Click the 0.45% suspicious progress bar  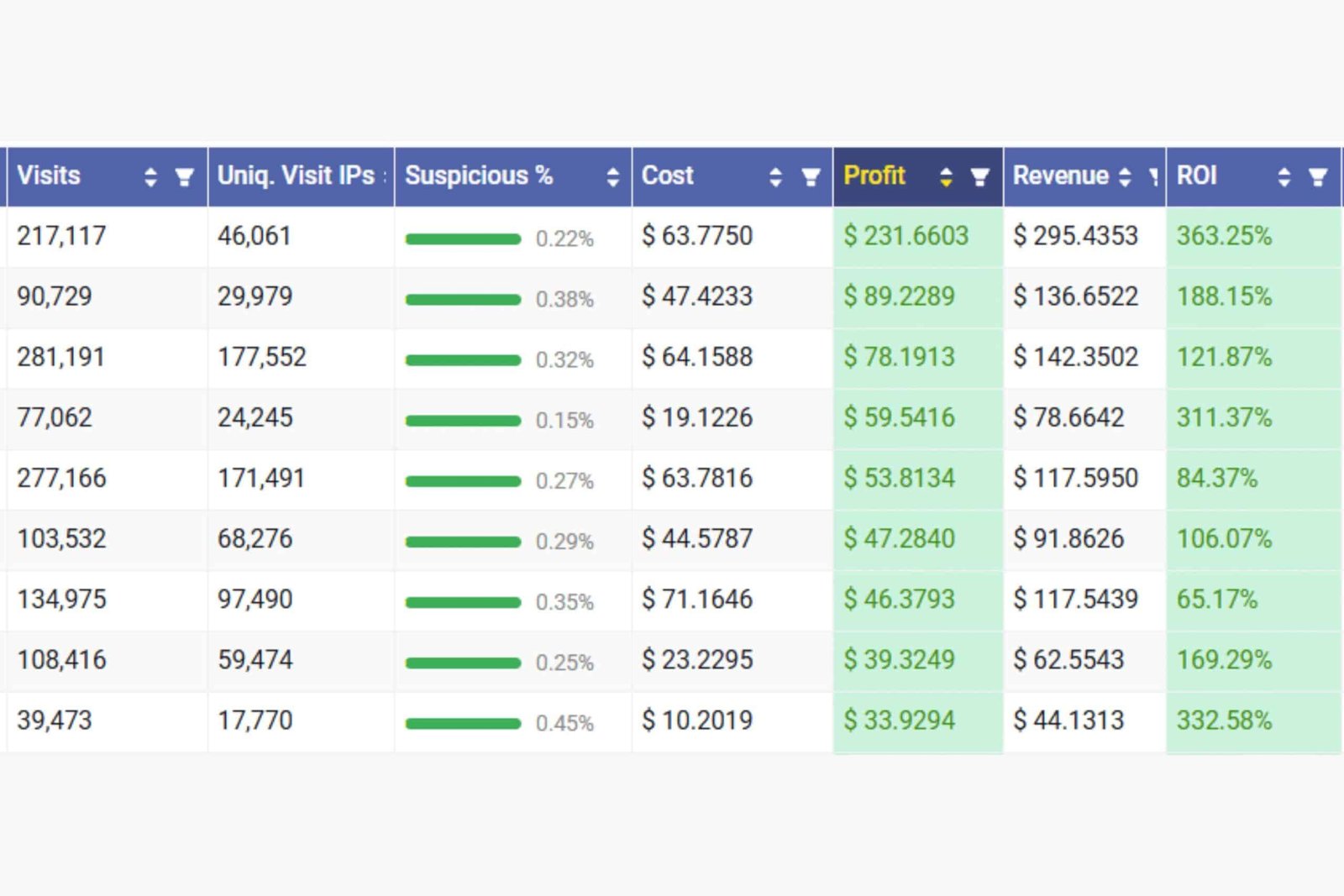pos(463,723)
